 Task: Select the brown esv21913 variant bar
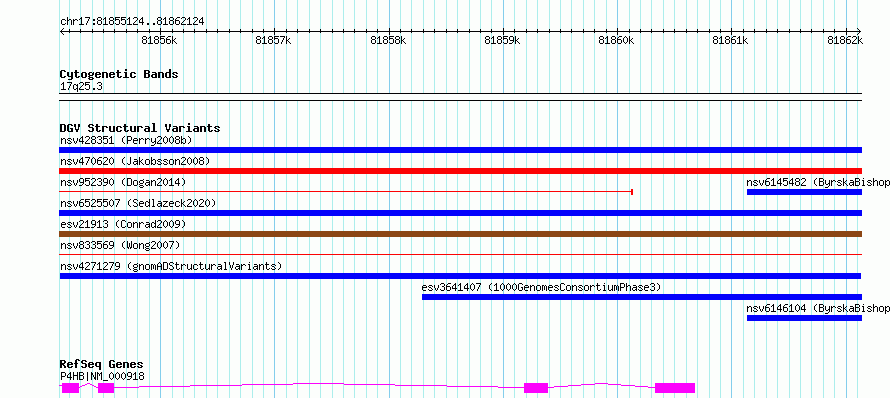pos(460,234)
